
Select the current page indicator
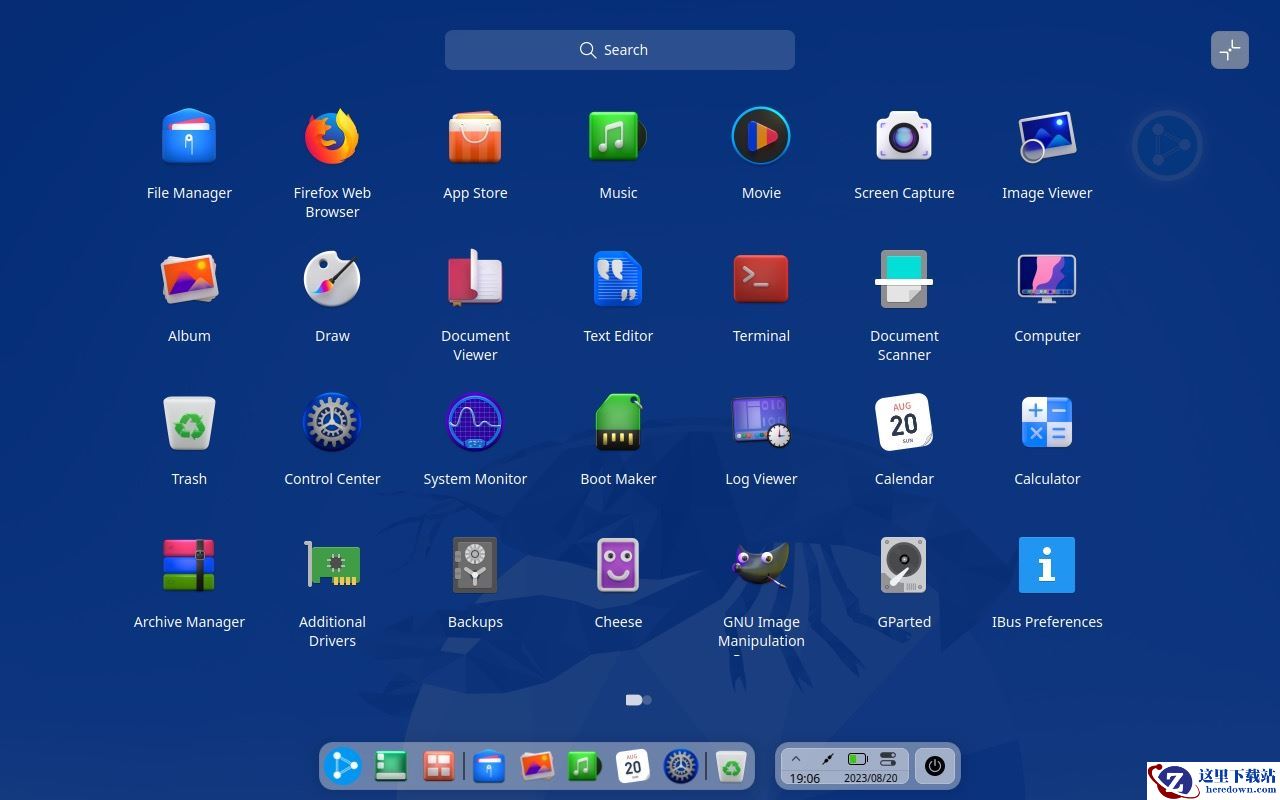pos(633,700)
